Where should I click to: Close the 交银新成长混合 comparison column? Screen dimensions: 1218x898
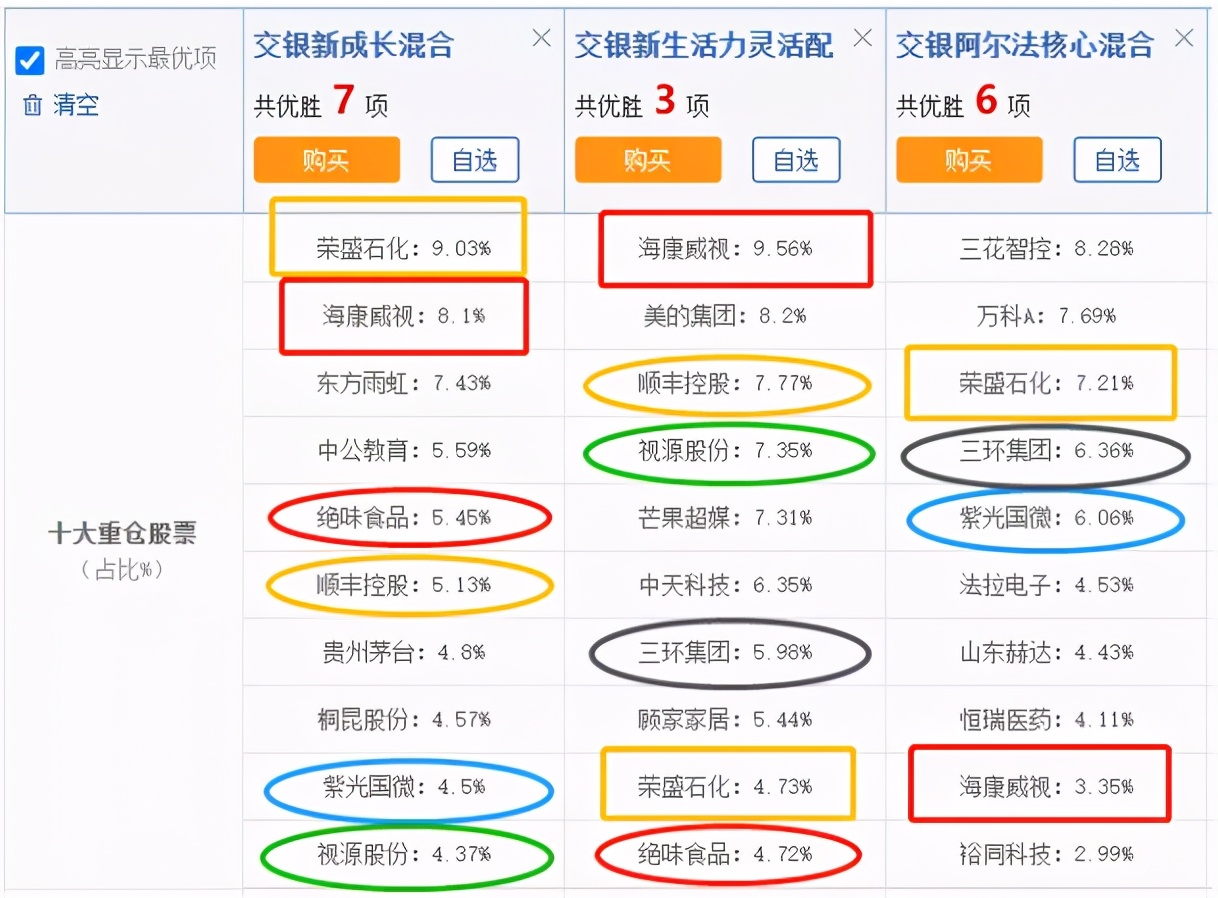(541, 38)
